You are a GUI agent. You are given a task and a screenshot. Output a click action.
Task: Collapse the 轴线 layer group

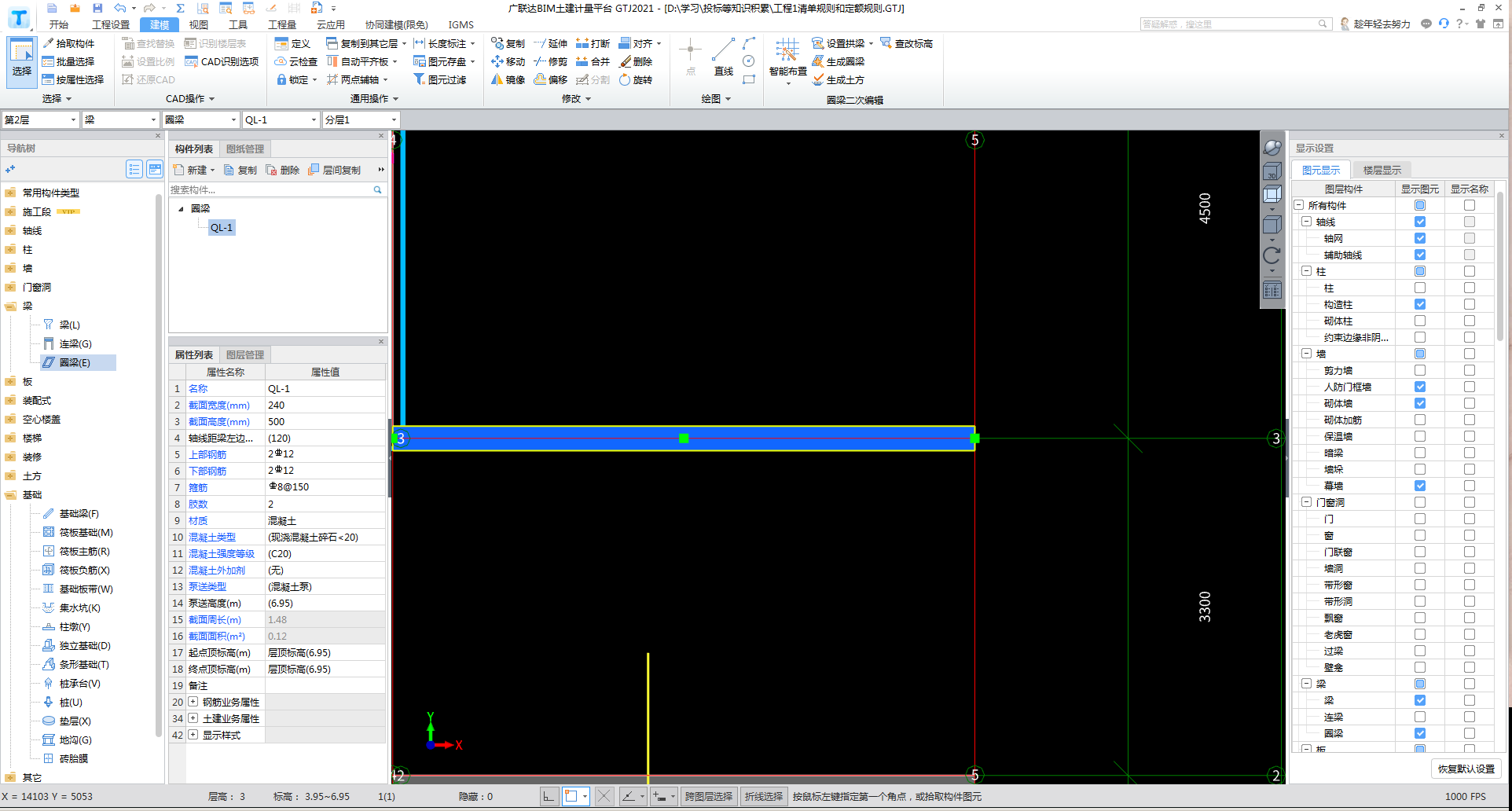pyautogui.click(x=1306, y=222)
